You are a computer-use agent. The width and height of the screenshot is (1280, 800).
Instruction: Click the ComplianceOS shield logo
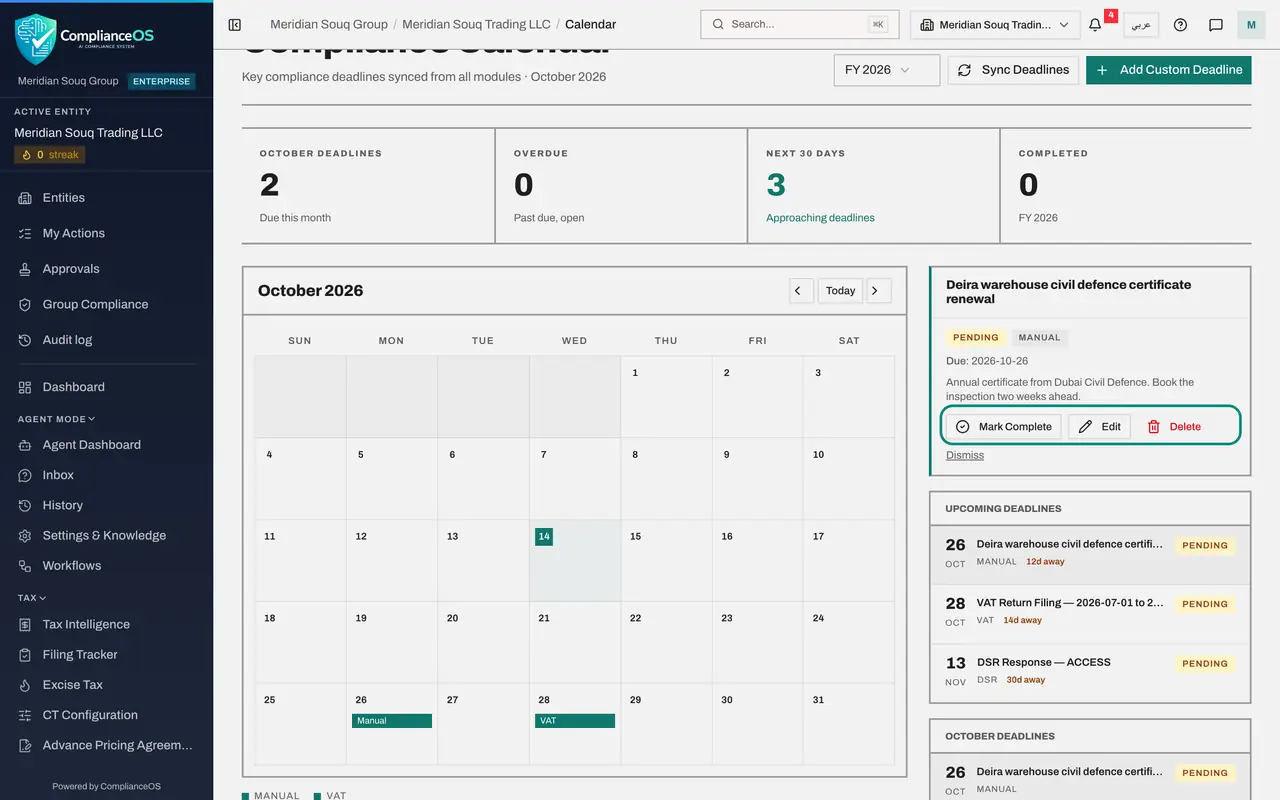(x=35, y=39)
